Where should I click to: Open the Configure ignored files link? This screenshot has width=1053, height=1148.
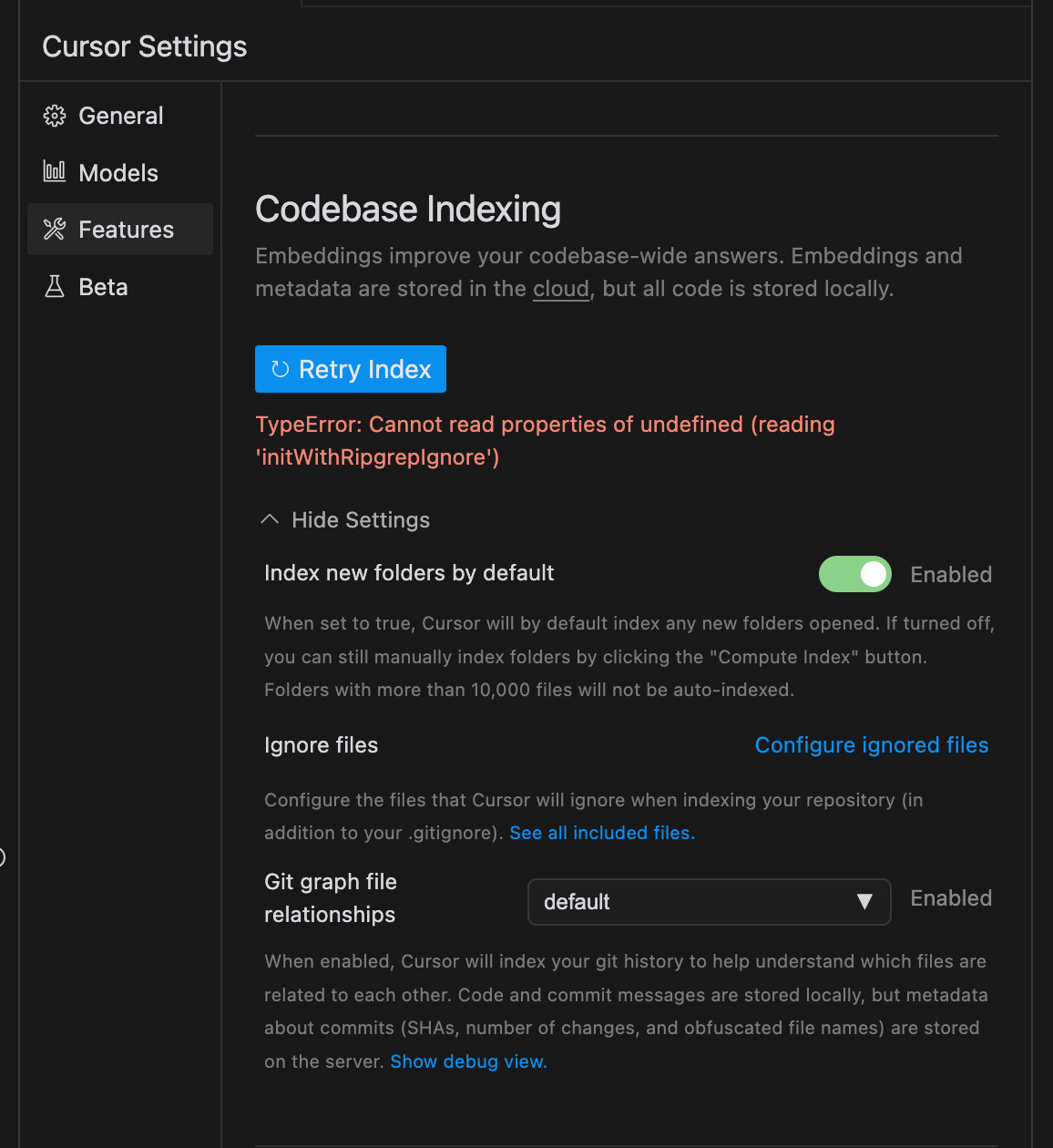pos(872,745)
